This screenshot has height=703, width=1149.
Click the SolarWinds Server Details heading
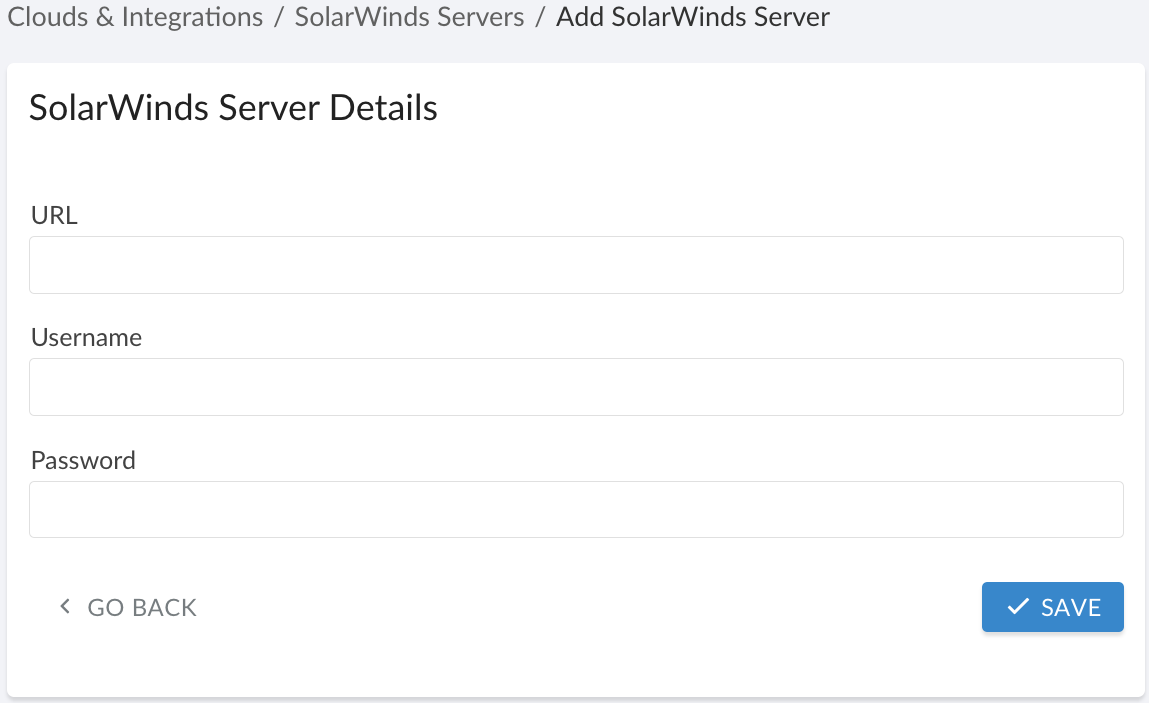233,107
